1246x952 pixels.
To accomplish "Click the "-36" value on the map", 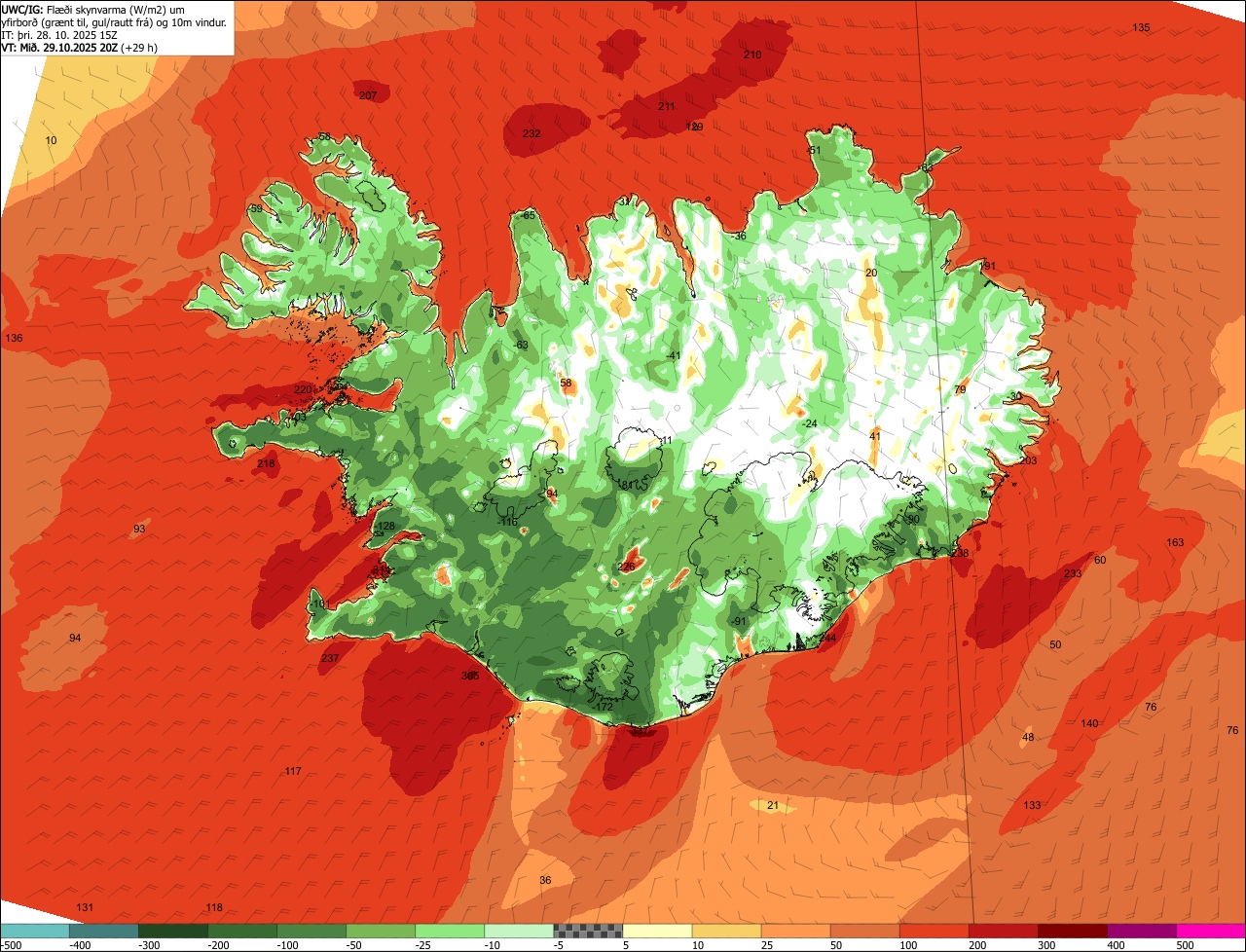I will pyautogui.click(x=739, y=236).
